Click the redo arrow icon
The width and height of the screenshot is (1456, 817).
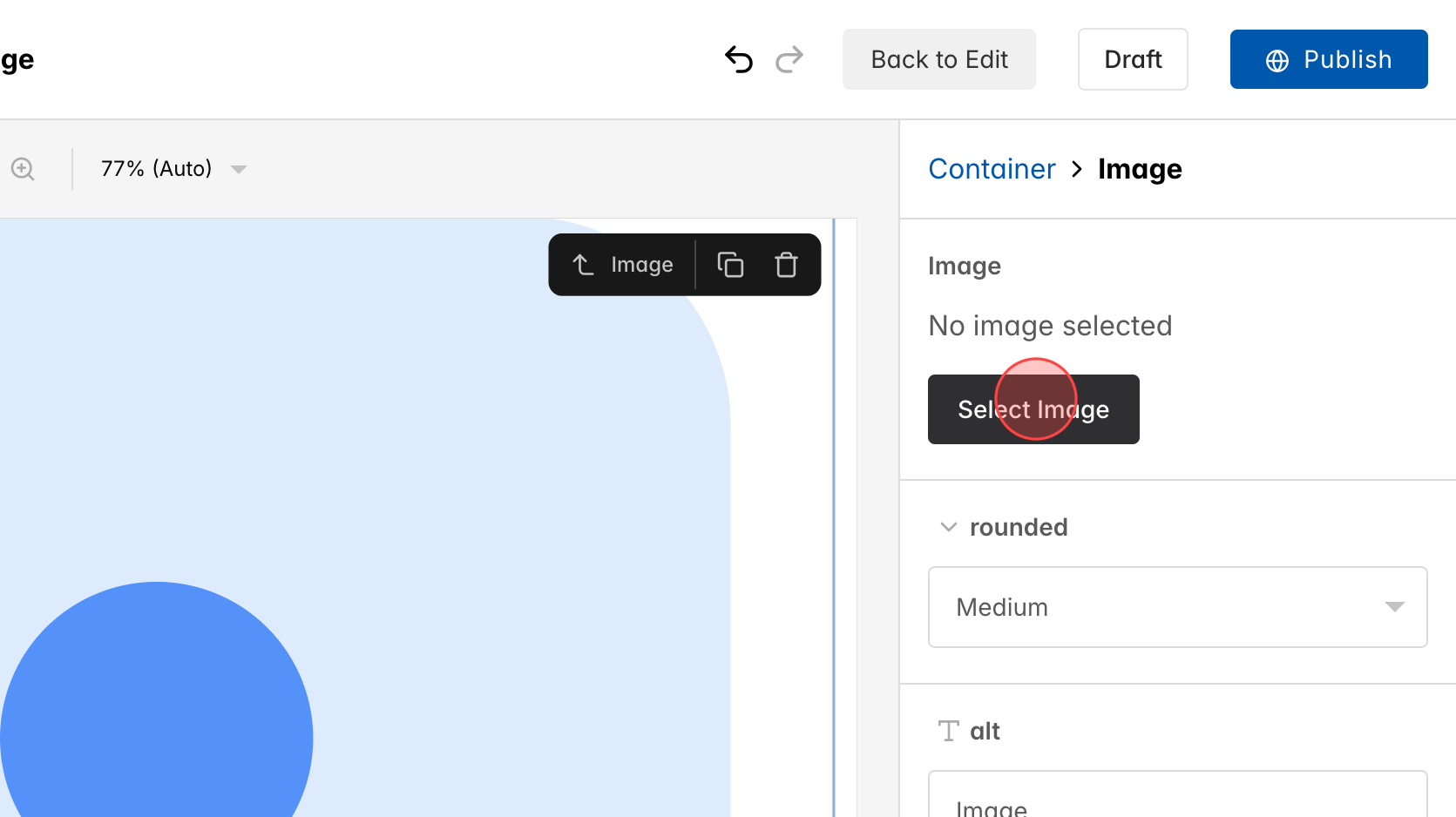(789, 59)
